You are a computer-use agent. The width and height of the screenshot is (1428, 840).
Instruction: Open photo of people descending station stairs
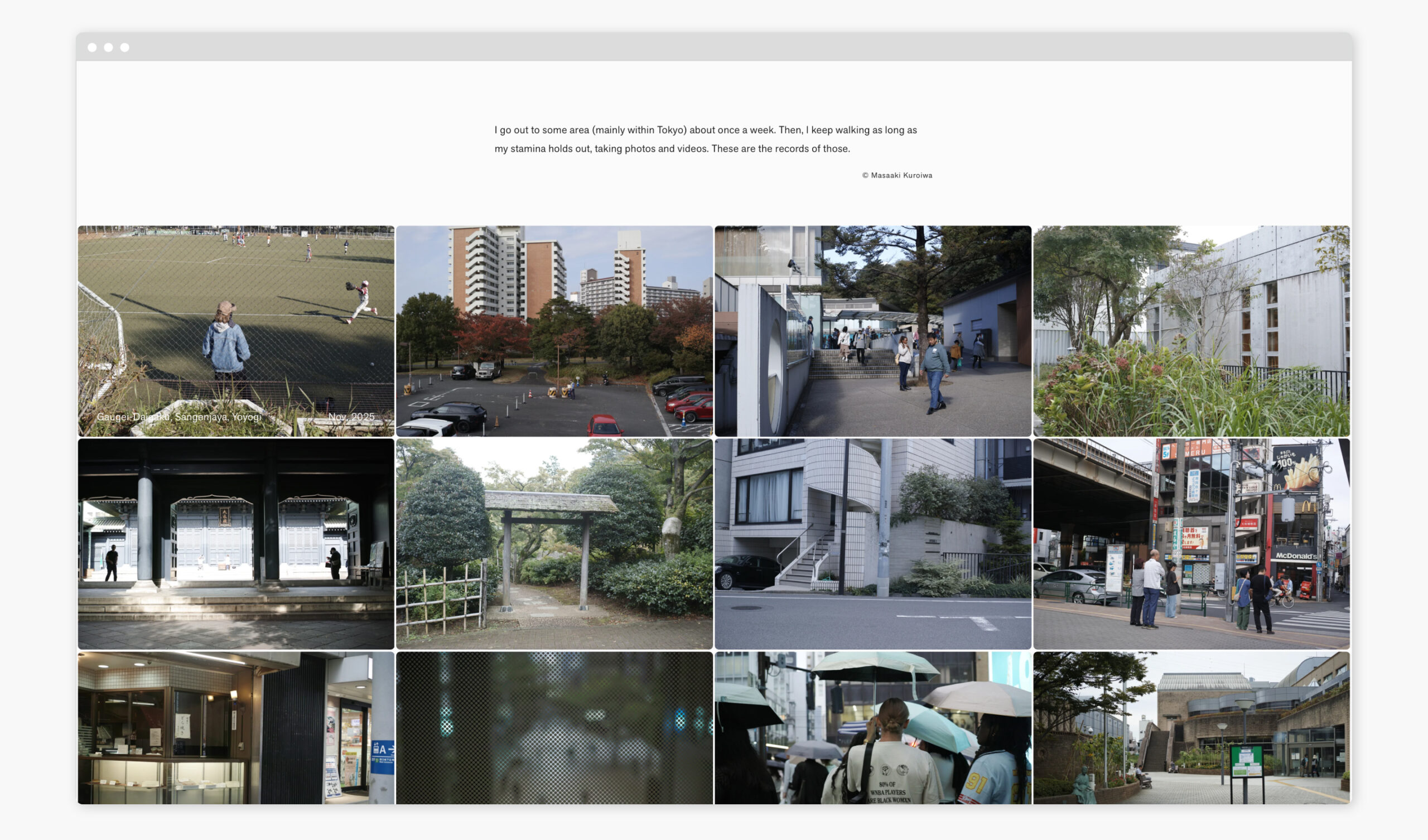click(x=872, y=331)
